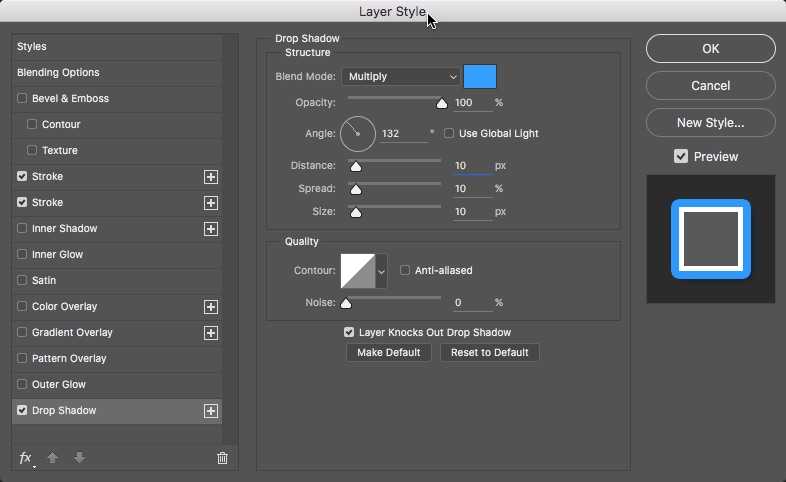Select Outer Glow settings row
The height and width of the screenshot is (482, 786).
117,384
